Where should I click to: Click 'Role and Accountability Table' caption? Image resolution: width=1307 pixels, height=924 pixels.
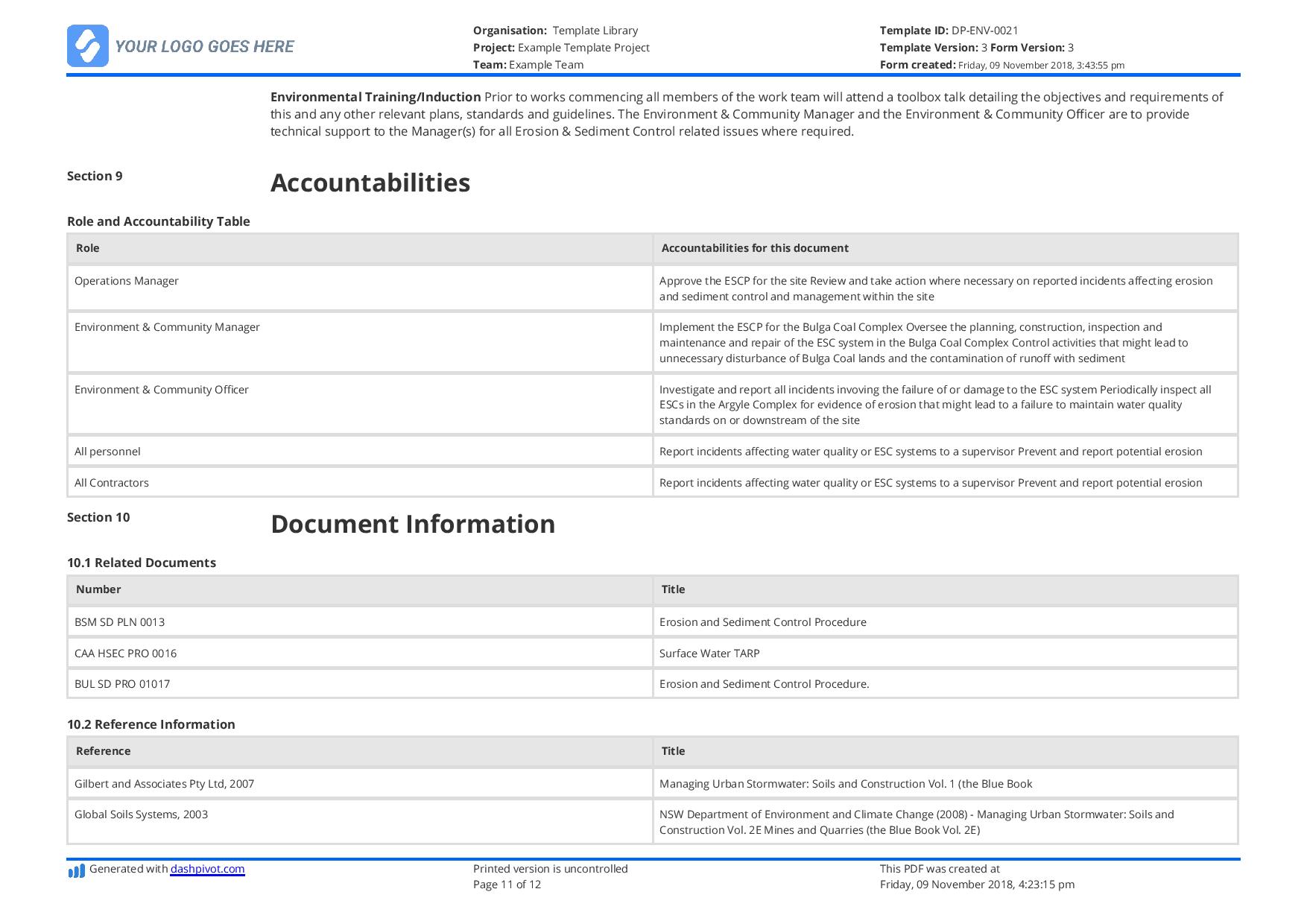pyautogui.click(x=159, y=221)
